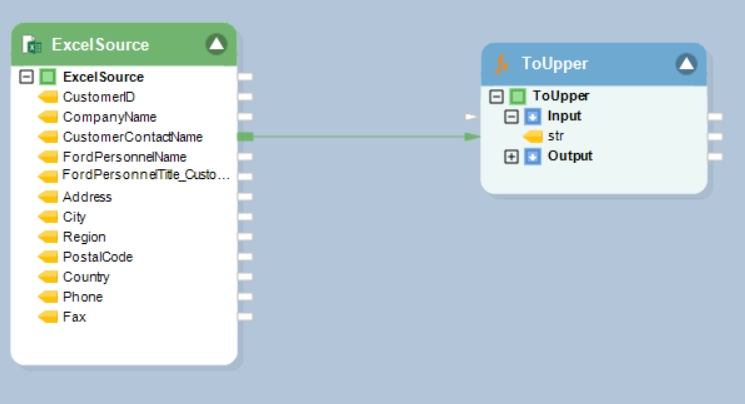Click the City field icon
The width and height of the screenshot is (745, 404).
pos(48,217)
